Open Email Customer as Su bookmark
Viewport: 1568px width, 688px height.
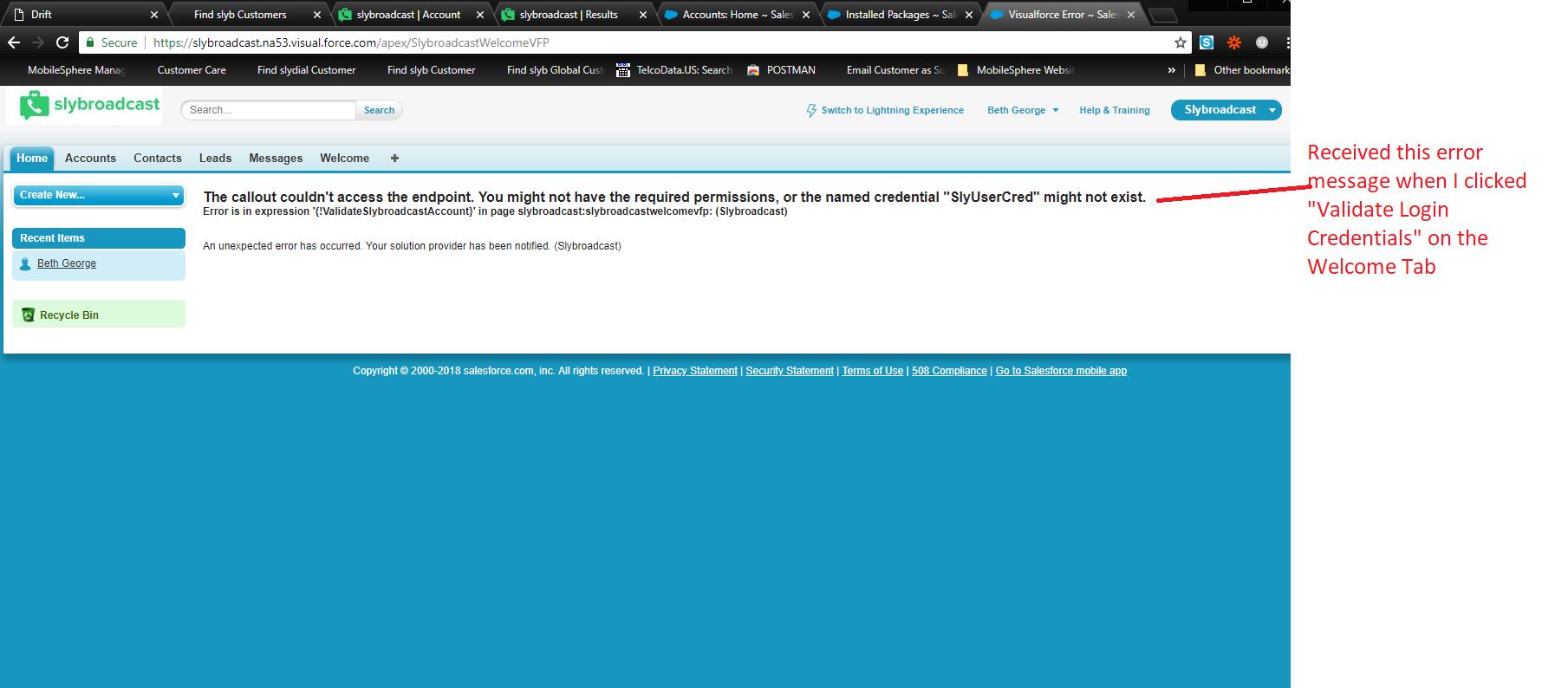[x=895, y=70]
